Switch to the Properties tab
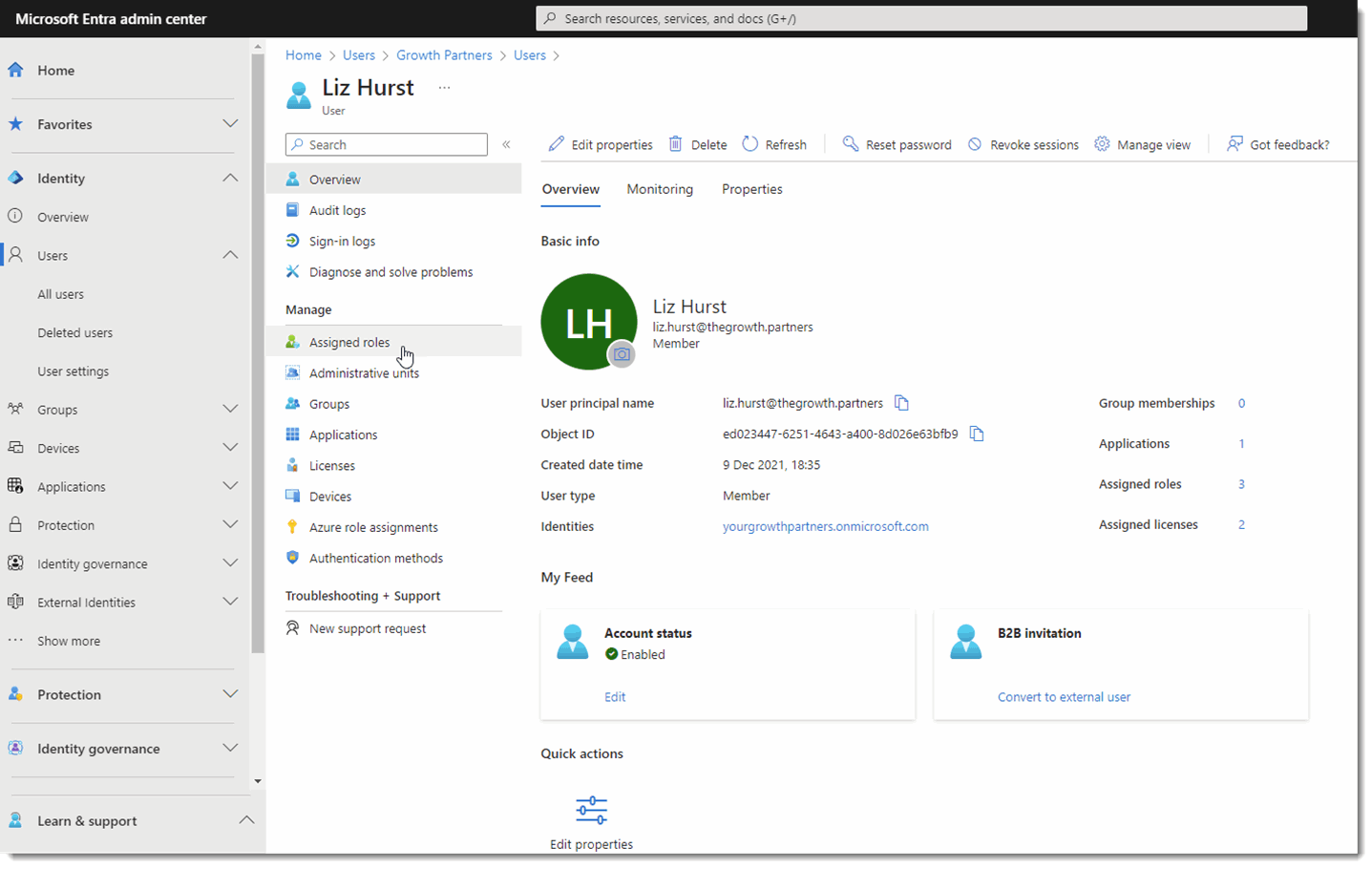This screenshot has height=869, width=1372. point(750,189)
